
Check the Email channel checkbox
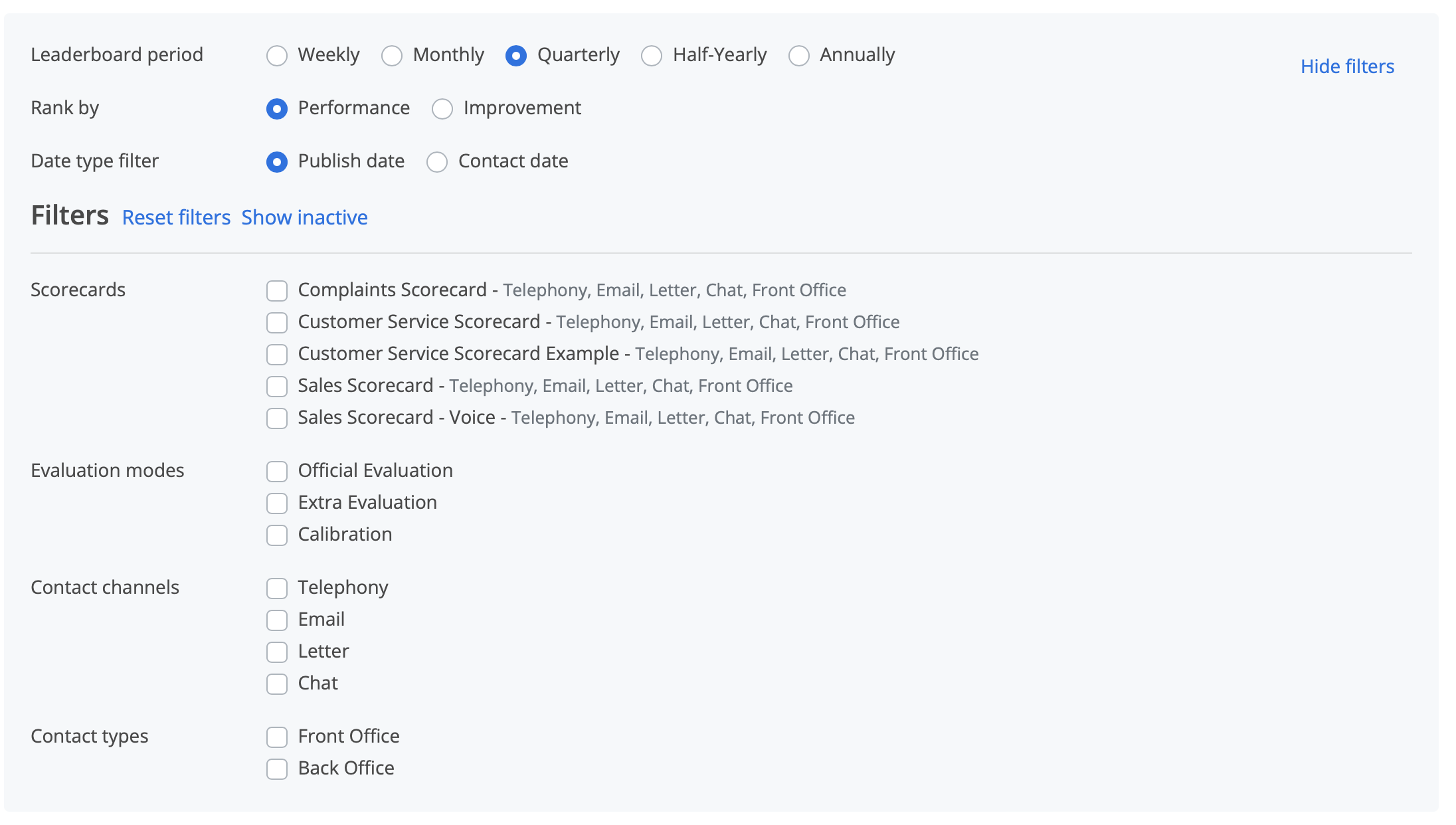pyautogui.click(x=277, y=620)
